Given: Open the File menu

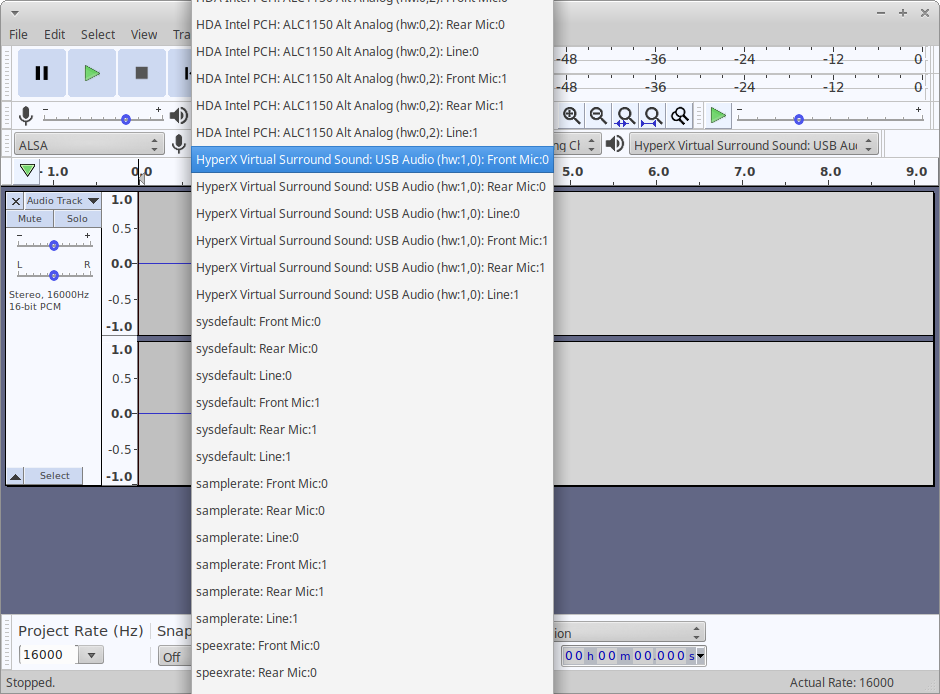Looking at the screenshot, I should 18,33.
